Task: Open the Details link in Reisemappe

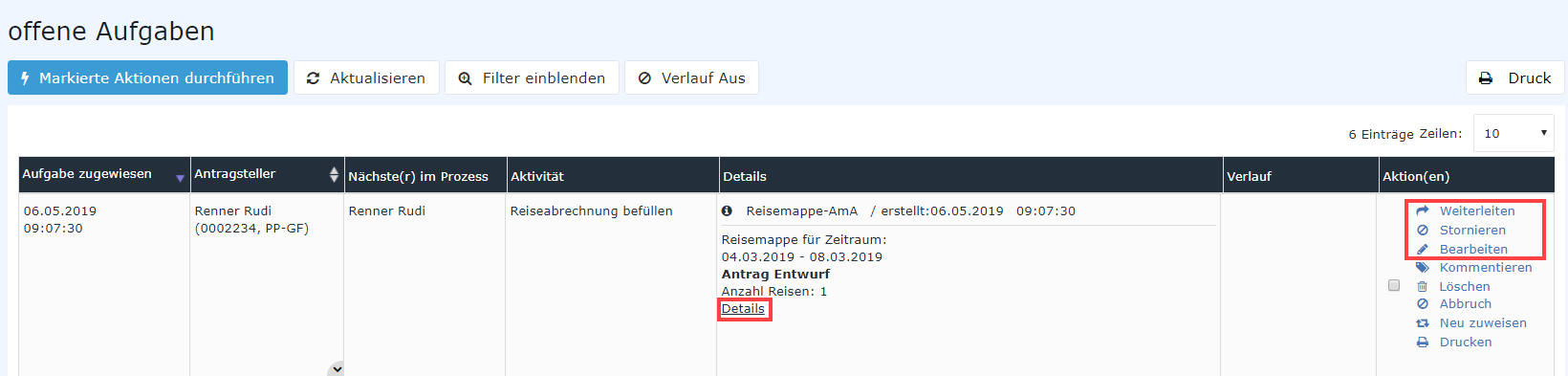Action: point(743,308)
